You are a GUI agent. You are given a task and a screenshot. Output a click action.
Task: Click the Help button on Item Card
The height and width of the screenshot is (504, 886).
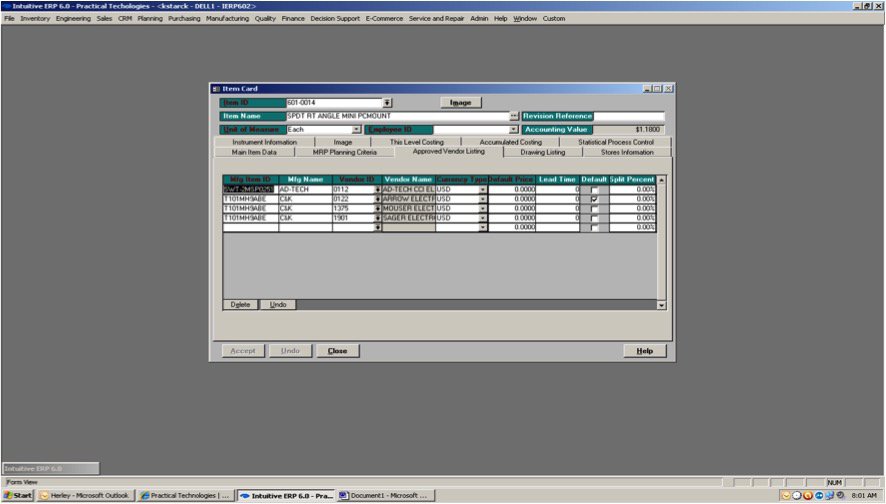(x=645, y=351)
